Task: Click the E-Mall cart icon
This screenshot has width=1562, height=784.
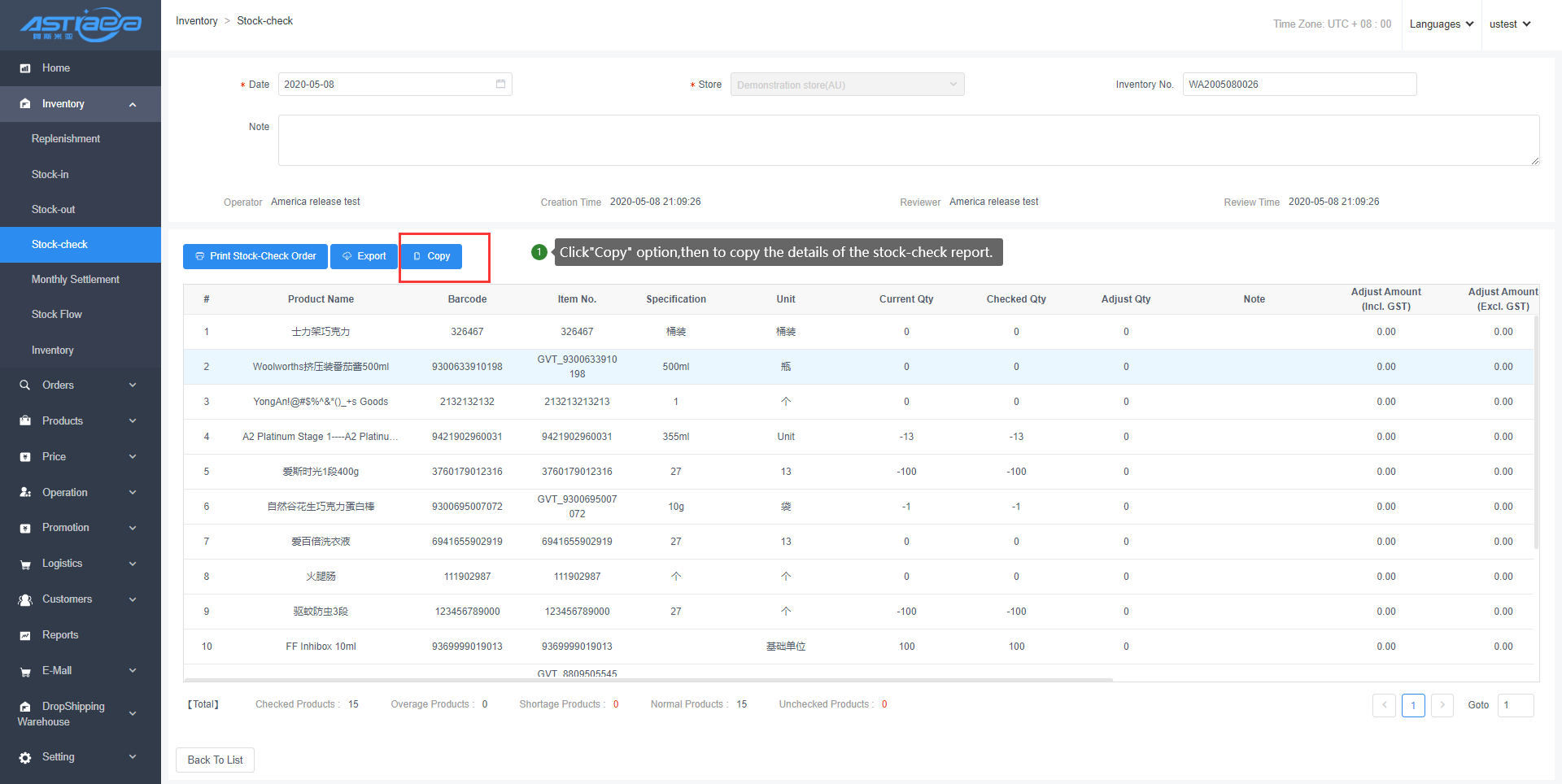Action: (25, 671)
